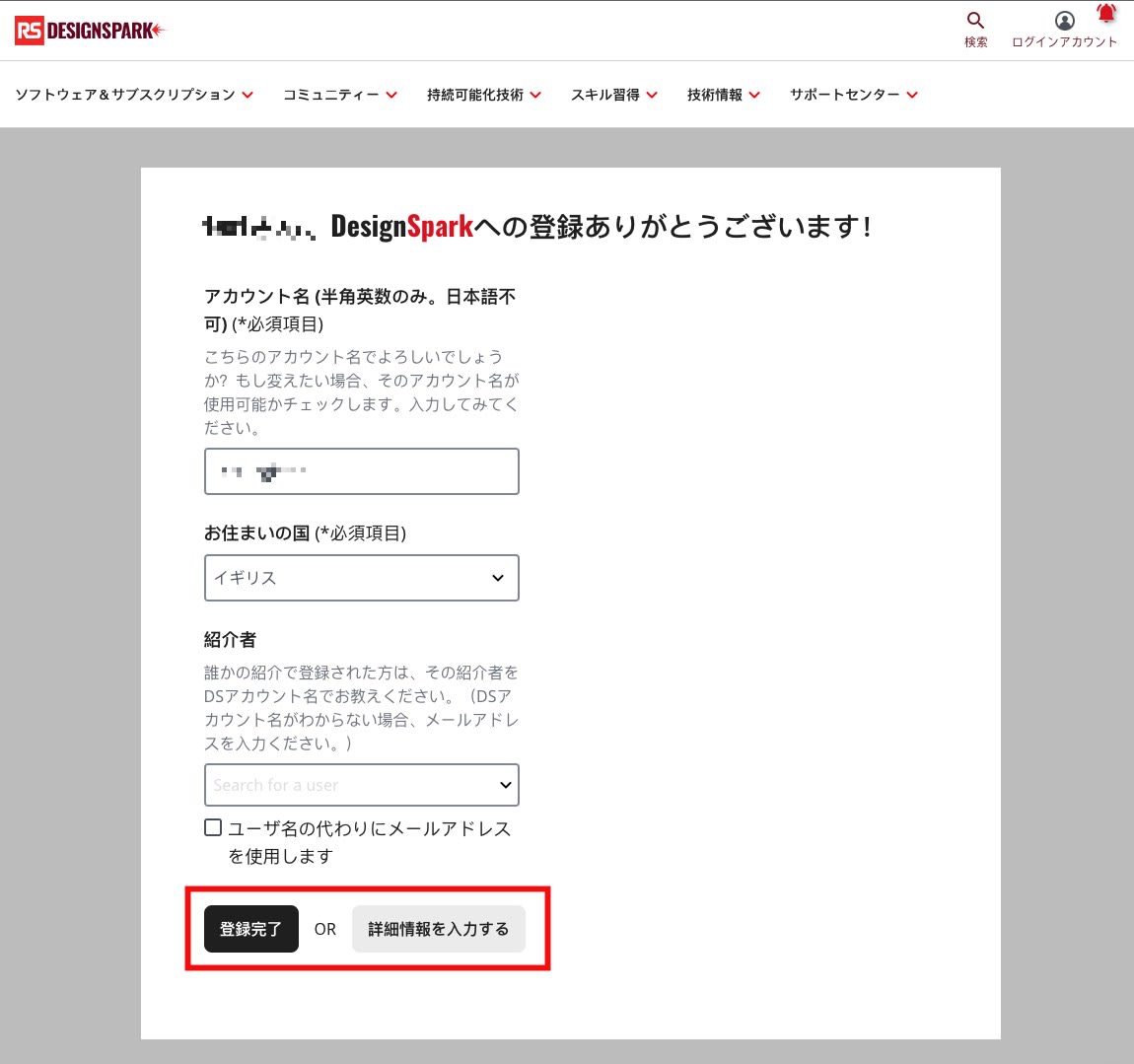Screen dimensions: 1134x1064
Task: Open the country dropdown showing イギリス
Action: coord(362,578)
